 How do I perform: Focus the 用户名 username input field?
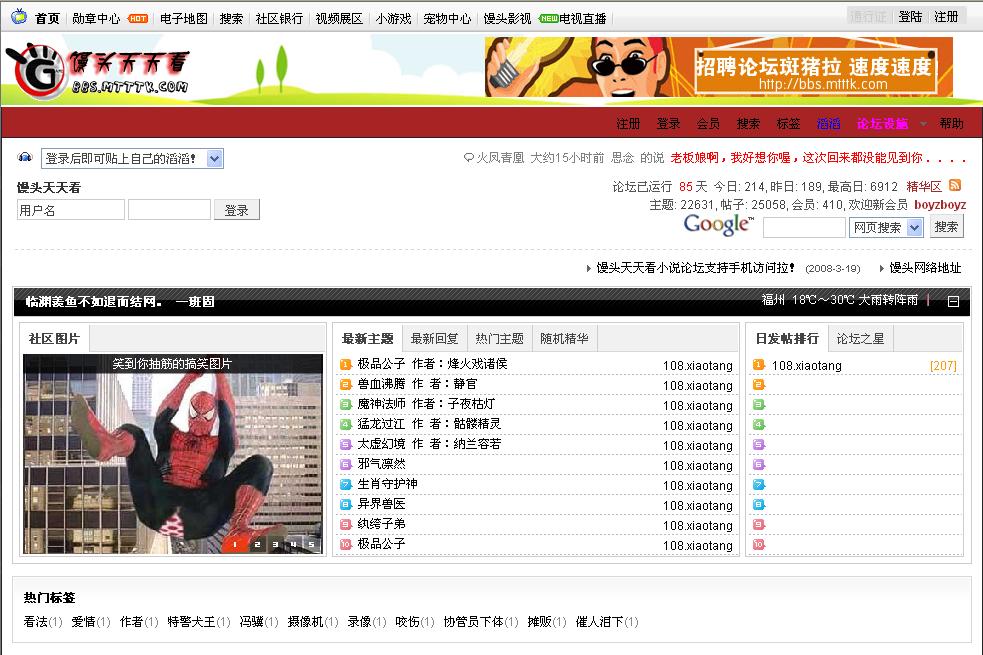point(71,210)
